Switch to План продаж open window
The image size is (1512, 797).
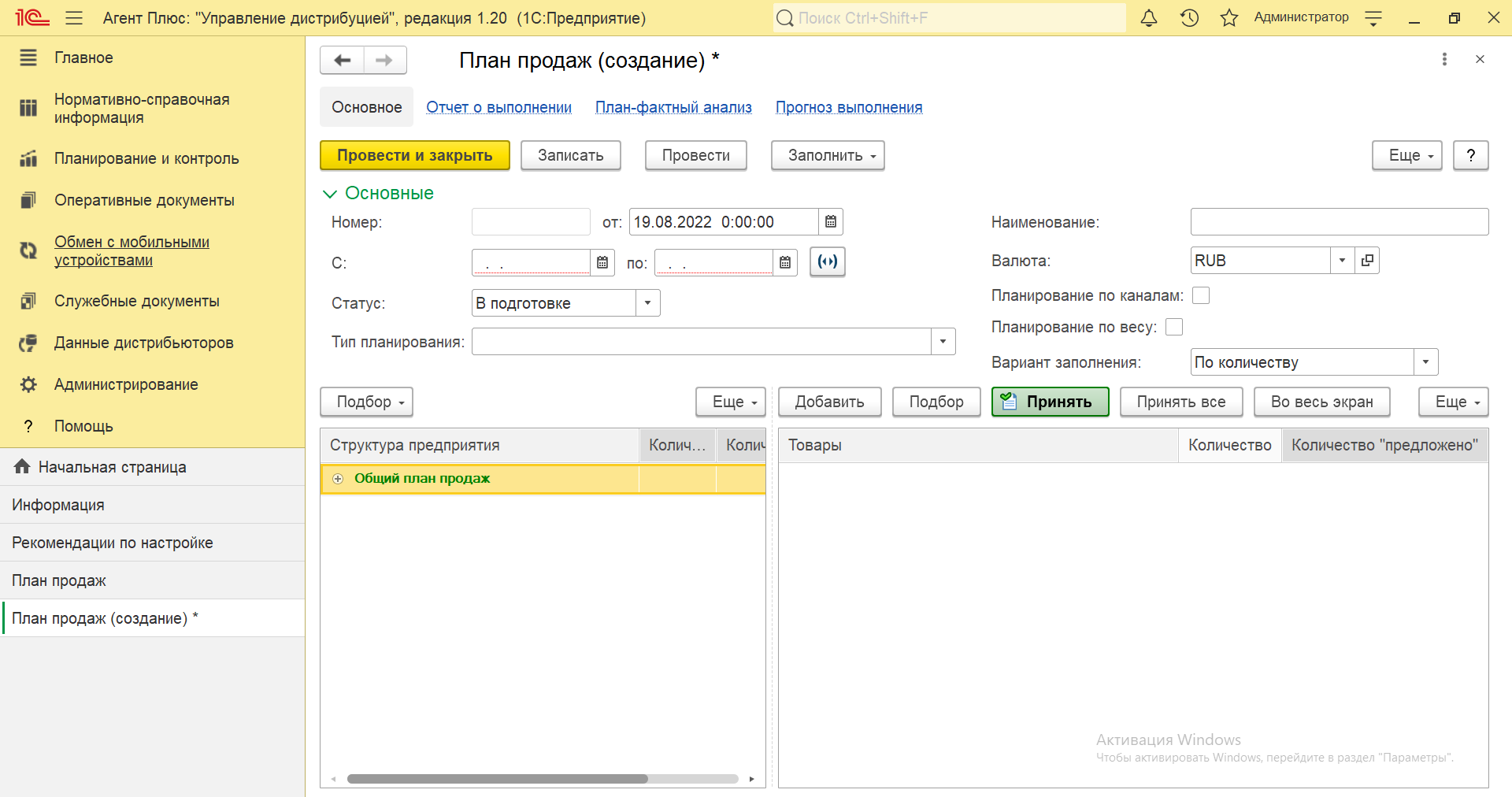[153, 580]
